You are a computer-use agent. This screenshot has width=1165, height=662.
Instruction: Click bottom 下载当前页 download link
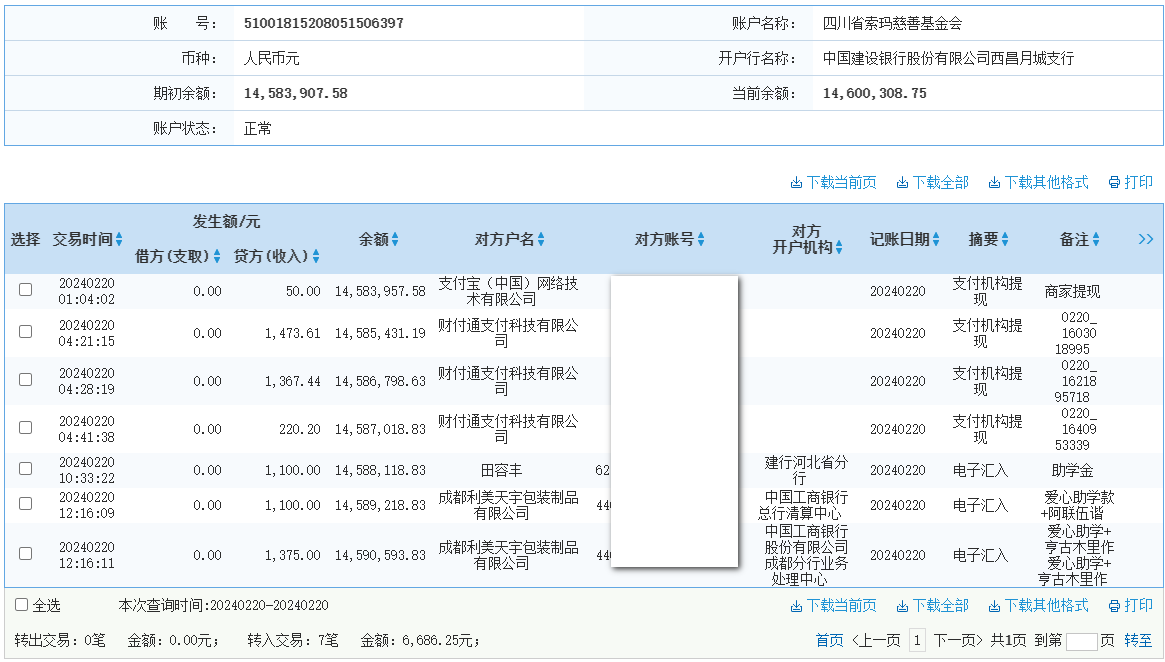click(833, 606)
